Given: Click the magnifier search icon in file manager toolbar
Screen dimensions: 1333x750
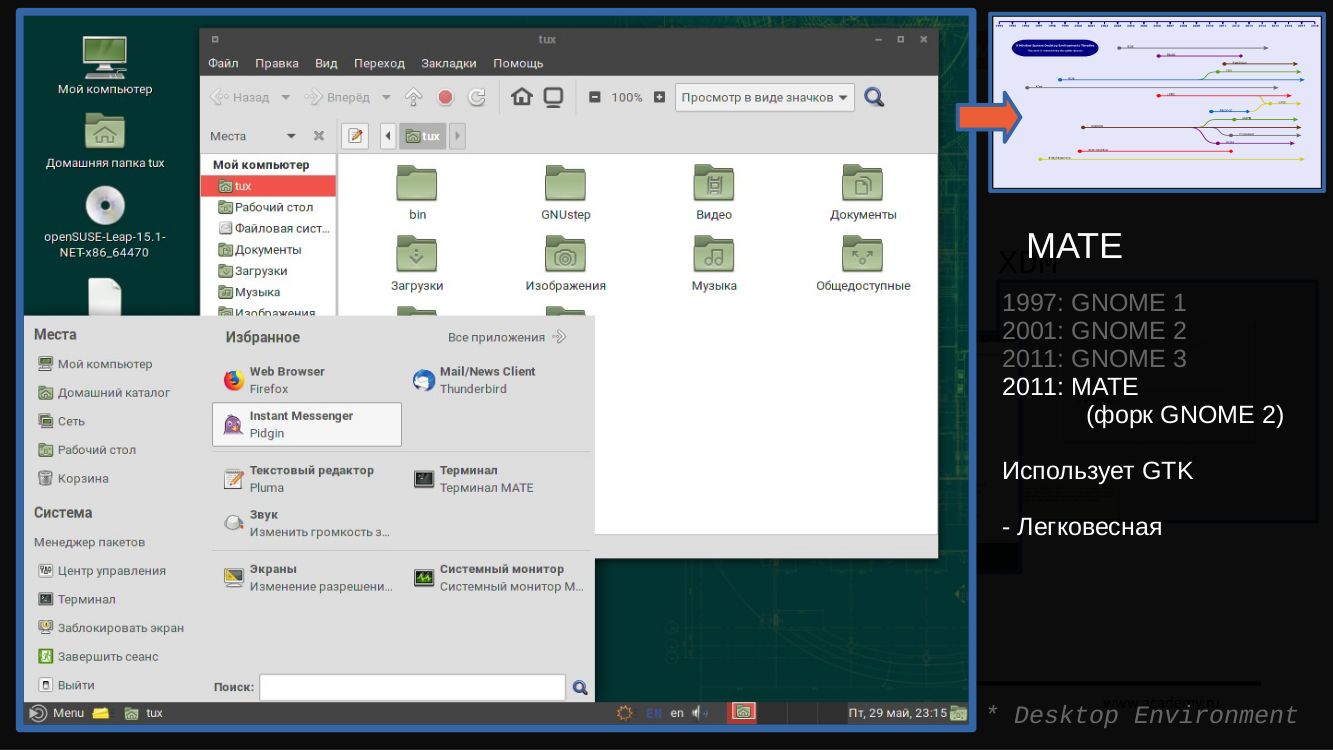Looking at the screenshot, I should click(874, 97).
